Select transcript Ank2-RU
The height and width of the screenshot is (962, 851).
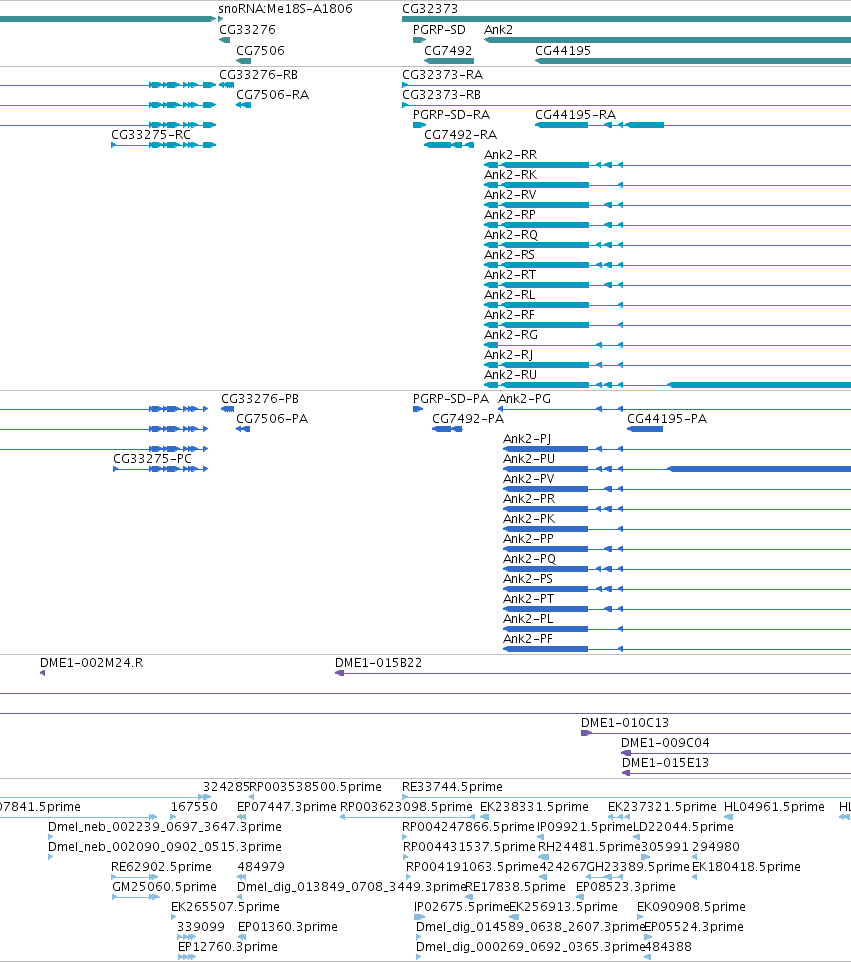pos(510,374)
